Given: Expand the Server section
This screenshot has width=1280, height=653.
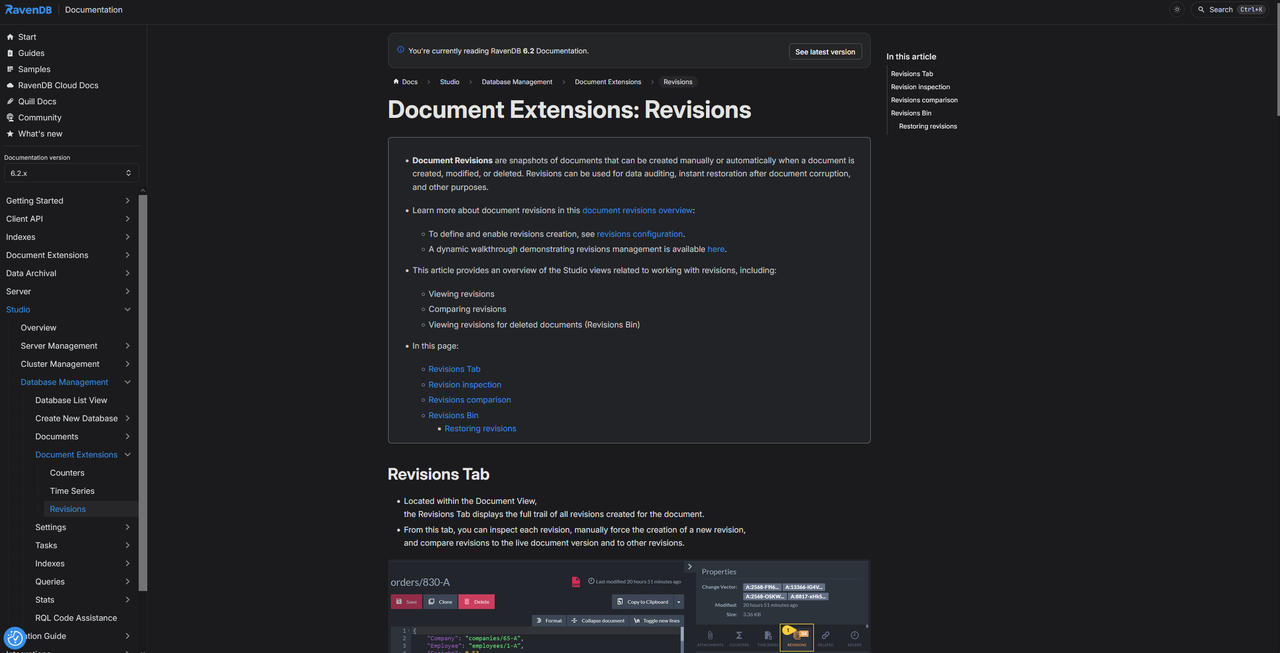Looking at the screenshot, I should pos(128,291).
